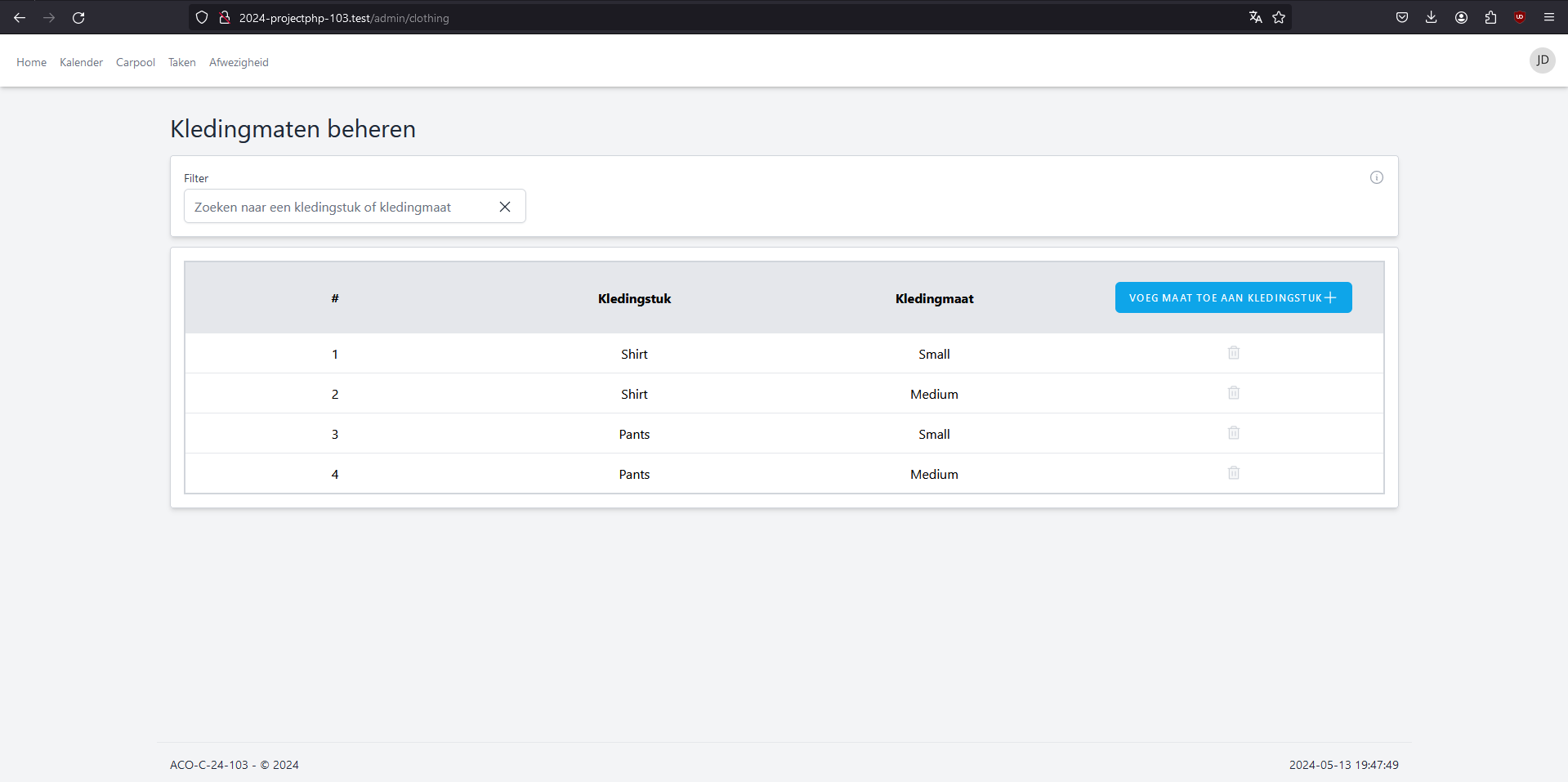
Task: Delete the Shirt Small row via trash icon
Action: tap(1233, 353)
